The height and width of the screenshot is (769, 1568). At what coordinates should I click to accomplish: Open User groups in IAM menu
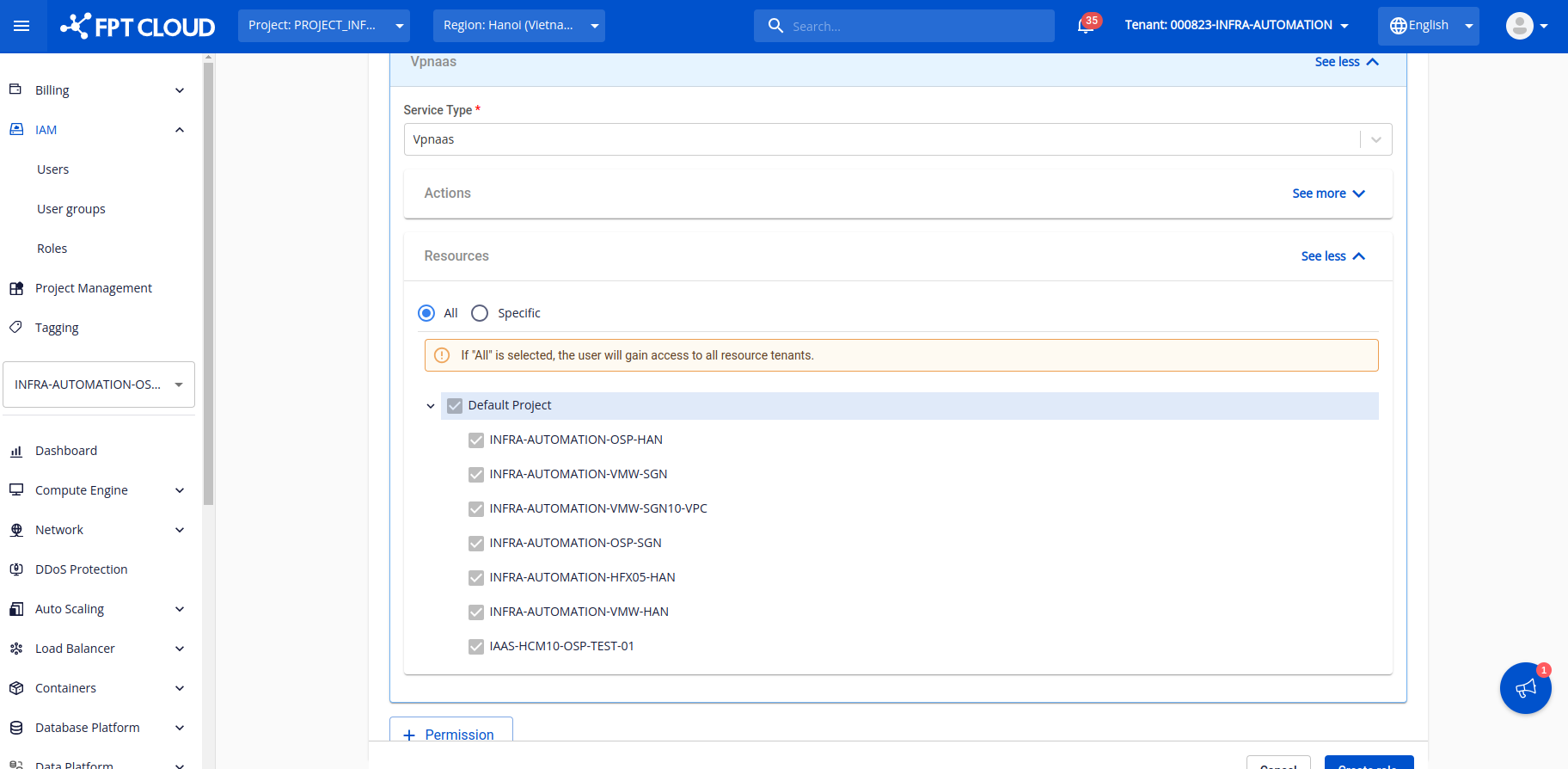(71, 209)
